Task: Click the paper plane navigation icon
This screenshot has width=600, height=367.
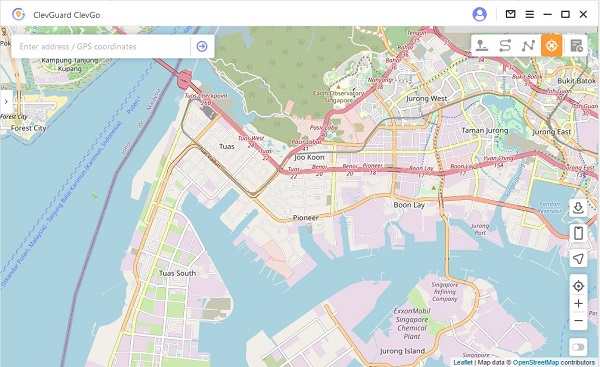Action: (x=578, y=258)
